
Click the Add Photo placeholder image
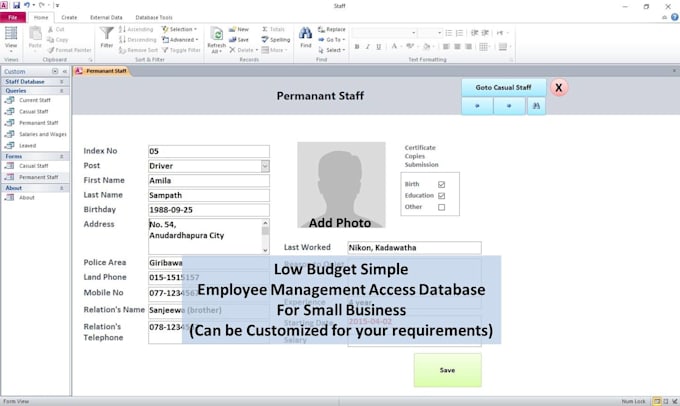pos(341,185)
